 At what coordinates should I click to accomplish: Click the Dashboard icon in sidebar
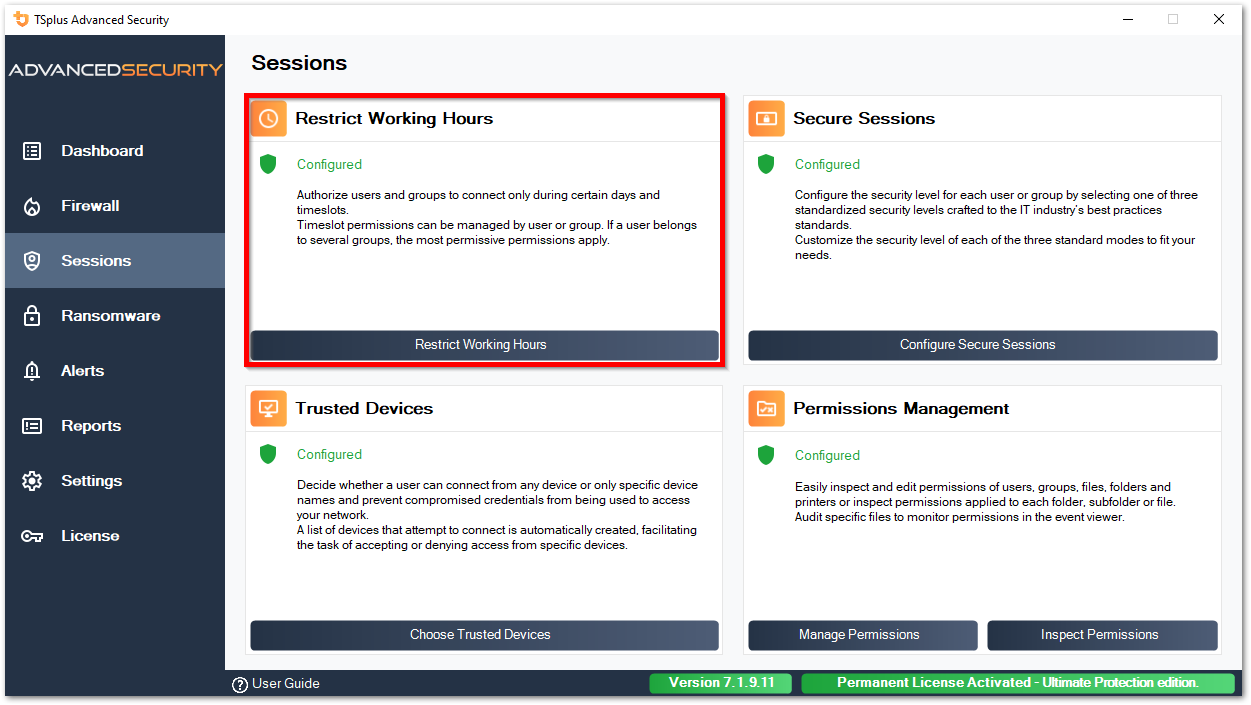pyautogui.click(x=32, y=151)
